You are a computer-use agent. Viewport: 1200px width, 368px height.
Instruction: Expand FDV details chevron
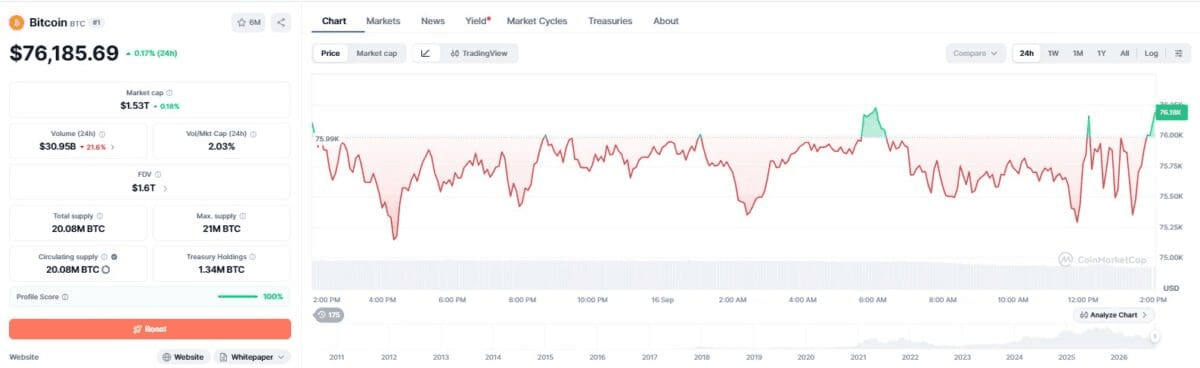(x=165, y=188)
